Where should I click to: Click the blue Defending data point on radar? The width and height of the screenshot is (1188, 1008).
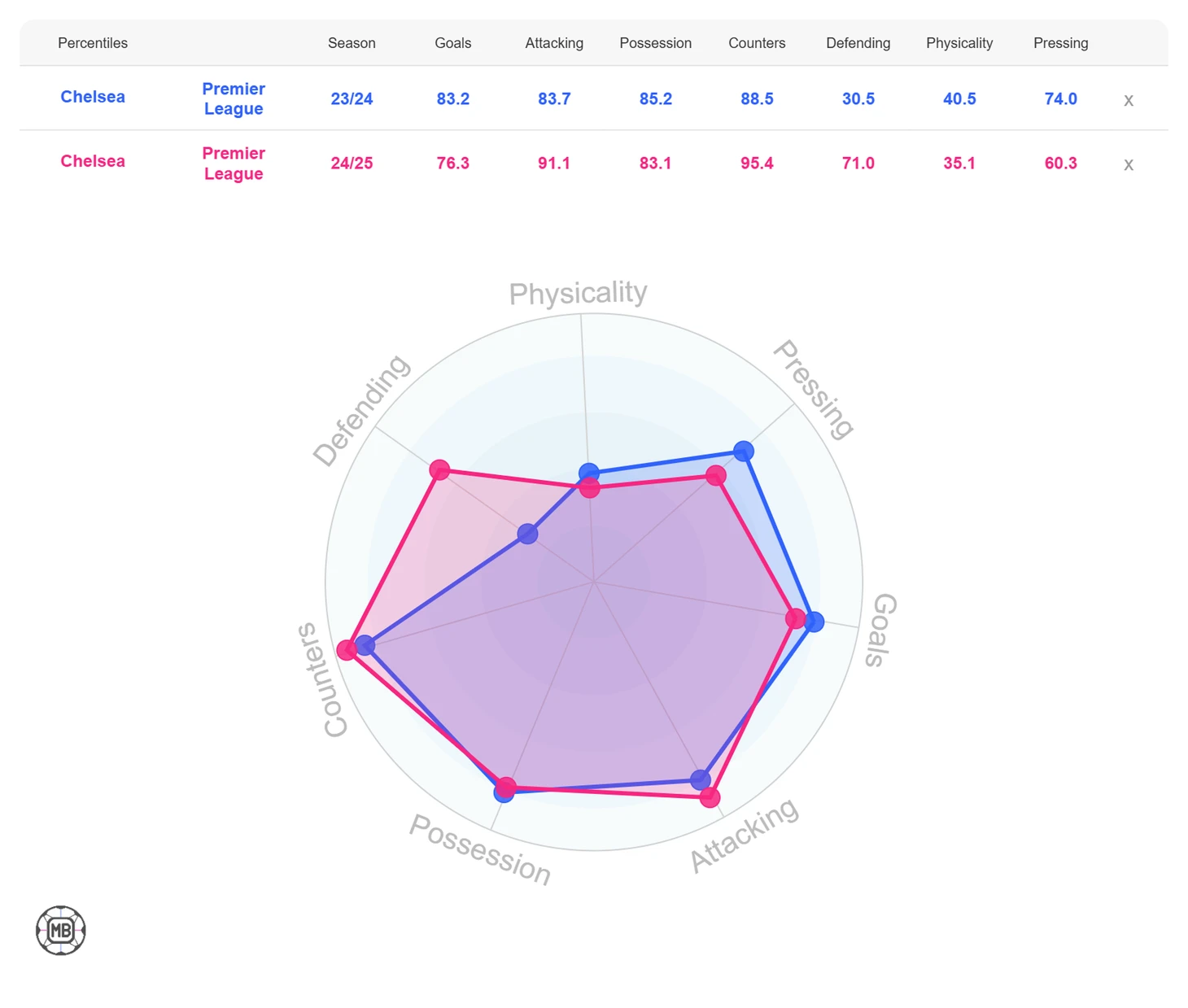tap(527, 534)
